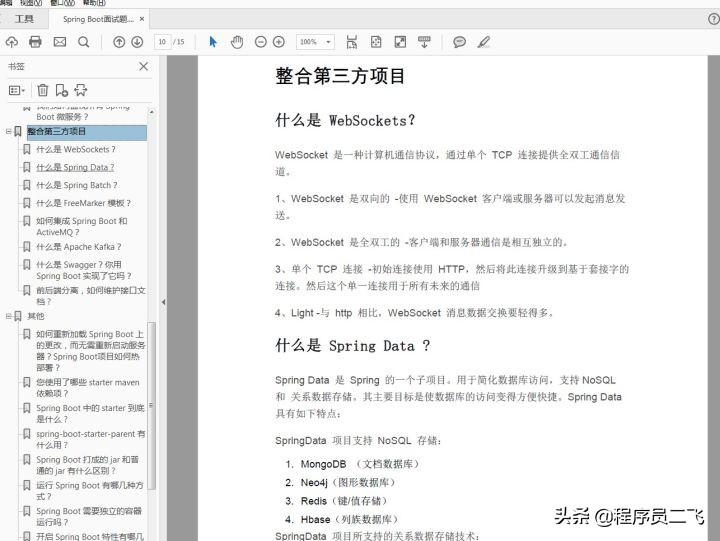The image size is (720, 541).
Task: Open Spring Boot 打成的 jar bookmark
Action: (x=87, y=465)
